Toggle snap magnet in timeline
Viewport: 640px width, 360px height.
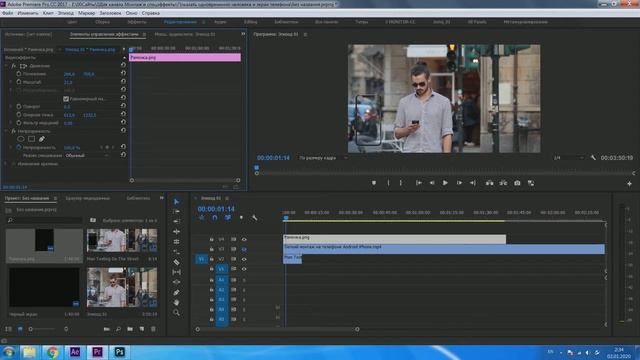click(215, 218)
